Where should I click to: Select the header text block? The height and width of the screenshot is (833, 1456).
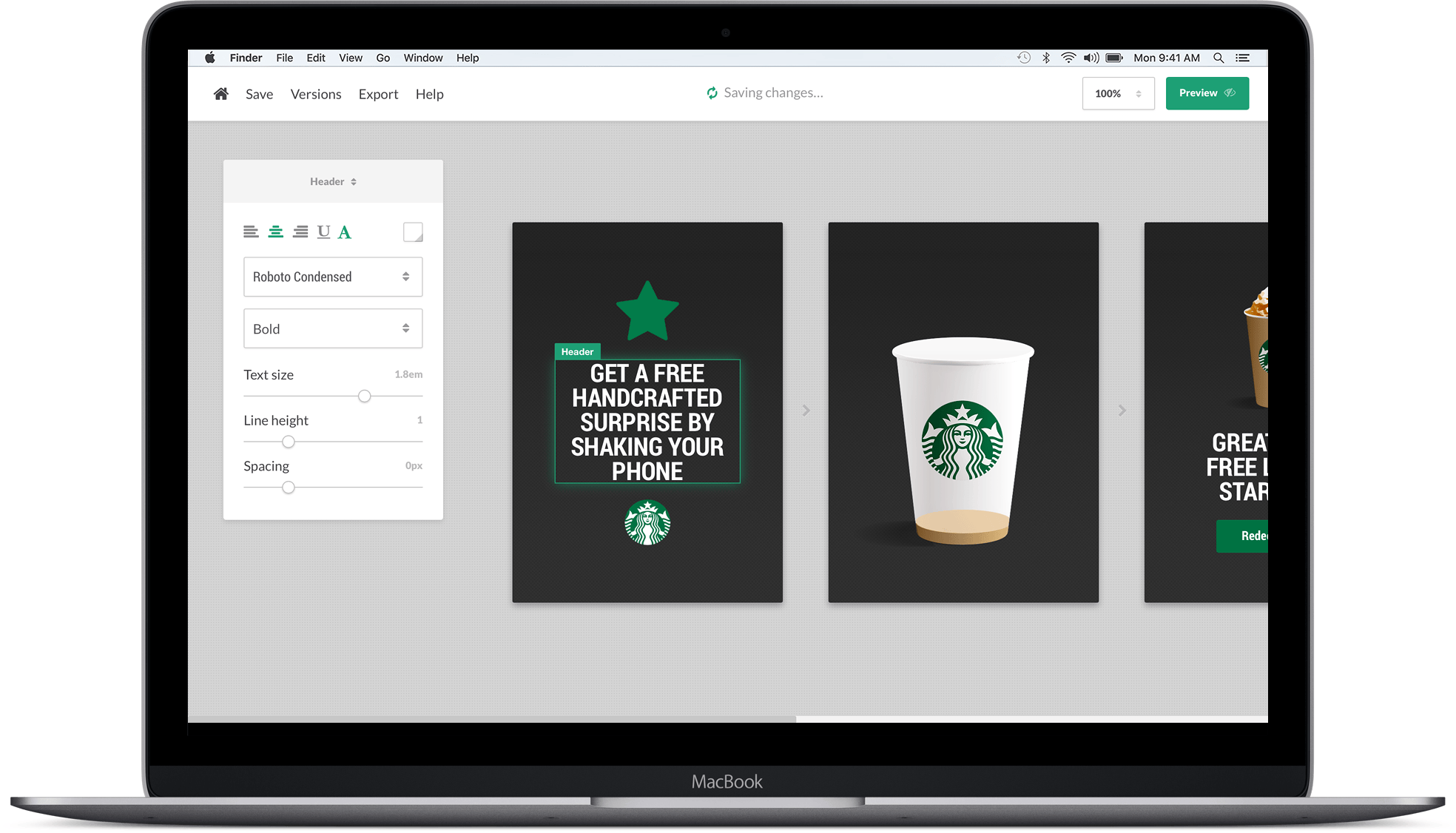tap(647, 422)
